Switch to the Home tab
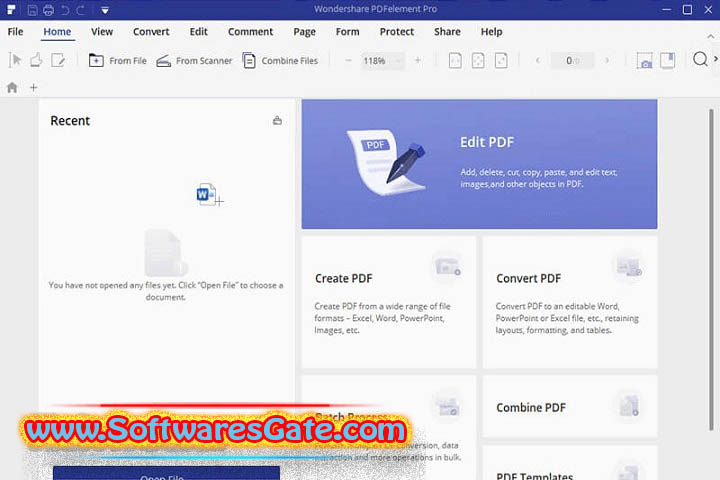This screenshot has width=720, height=480. [57, 32]
